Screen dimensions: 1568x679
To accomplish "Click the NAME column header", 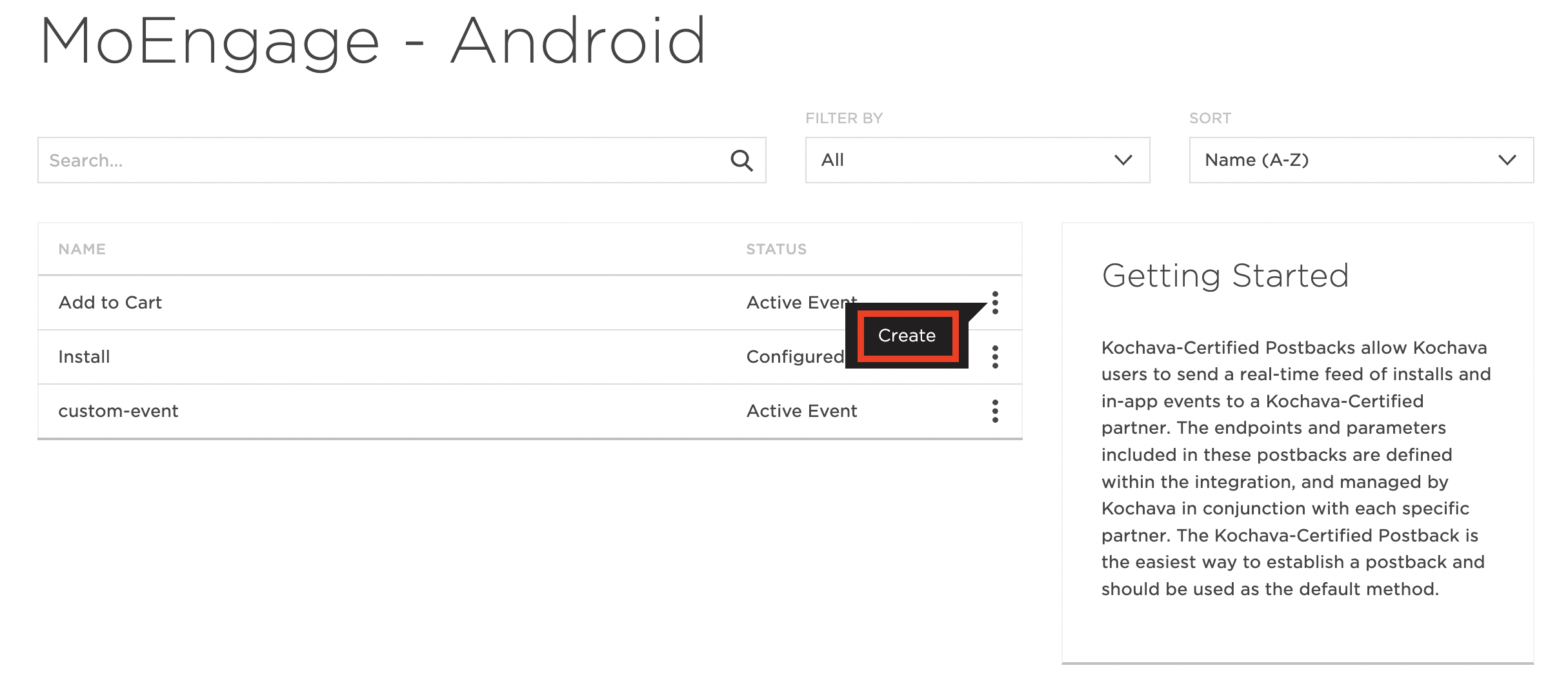I will click(82, 249).
